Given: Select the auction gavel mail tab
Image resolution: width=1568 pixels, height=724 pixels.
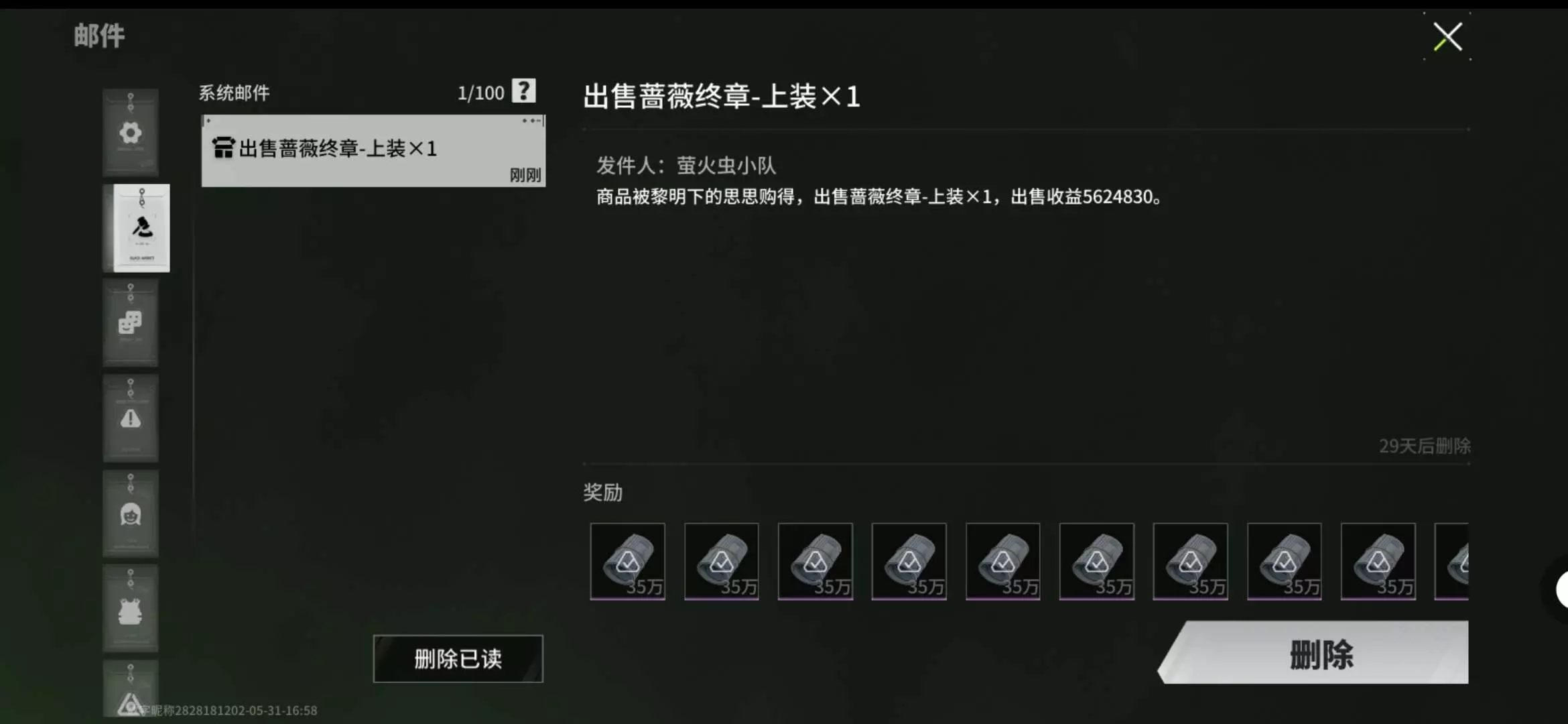Looking at the screenshot, I should click(141, 228).
